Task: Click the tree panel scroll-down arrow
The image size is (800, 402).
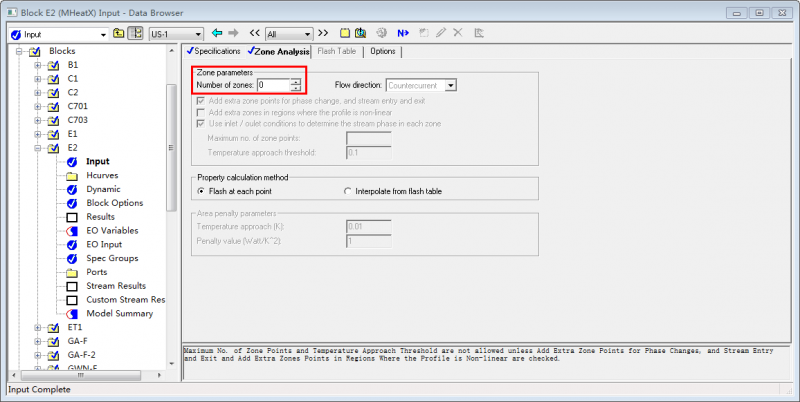Action: point(171,363)
